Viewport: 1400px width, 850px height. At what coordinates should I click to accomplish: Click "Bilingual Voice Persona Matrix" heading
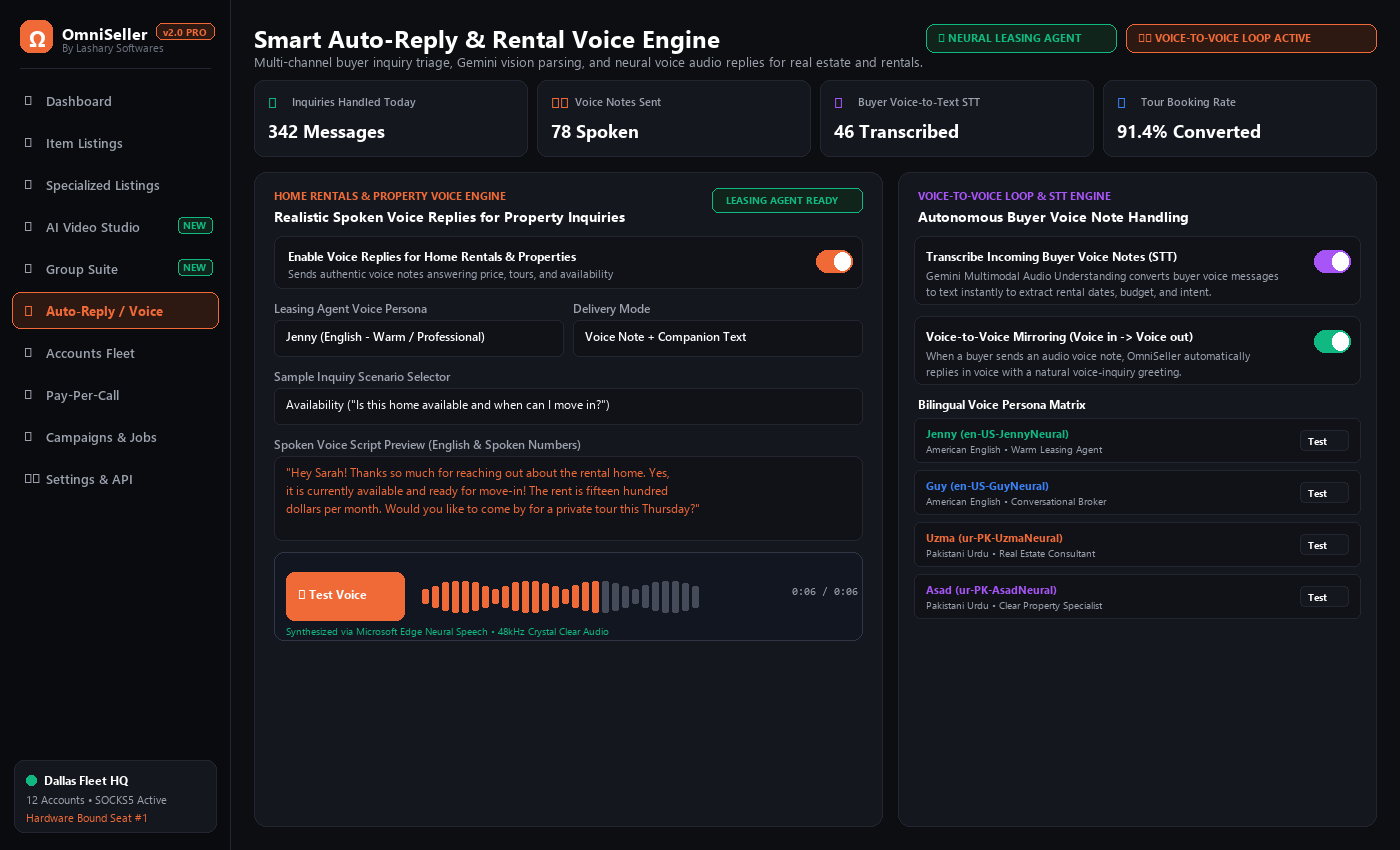[1002, 405]
